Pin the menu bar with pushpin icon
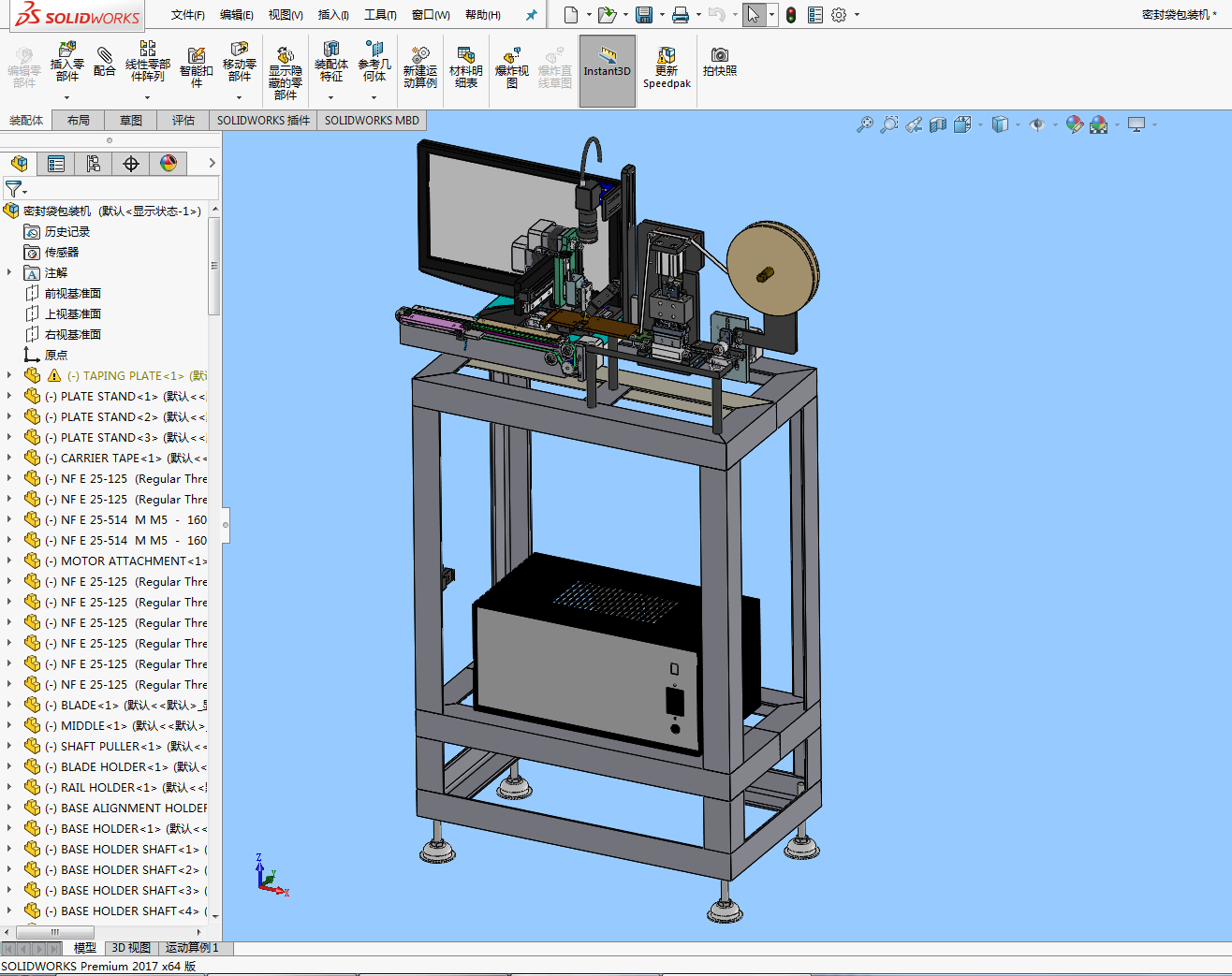 click(x=532, y=15)
